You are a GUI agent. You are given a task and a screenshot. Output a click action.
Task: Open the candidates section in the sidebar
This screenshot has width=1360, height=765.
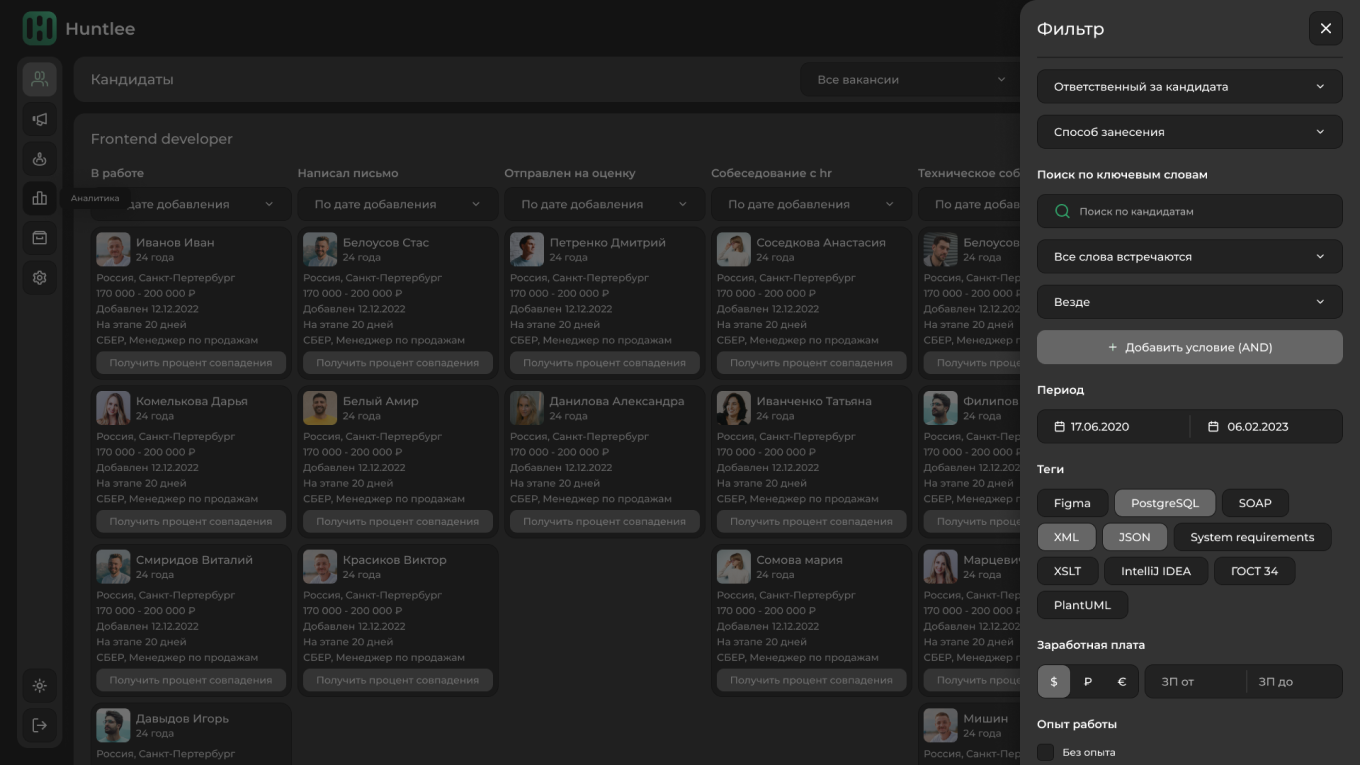40,79
